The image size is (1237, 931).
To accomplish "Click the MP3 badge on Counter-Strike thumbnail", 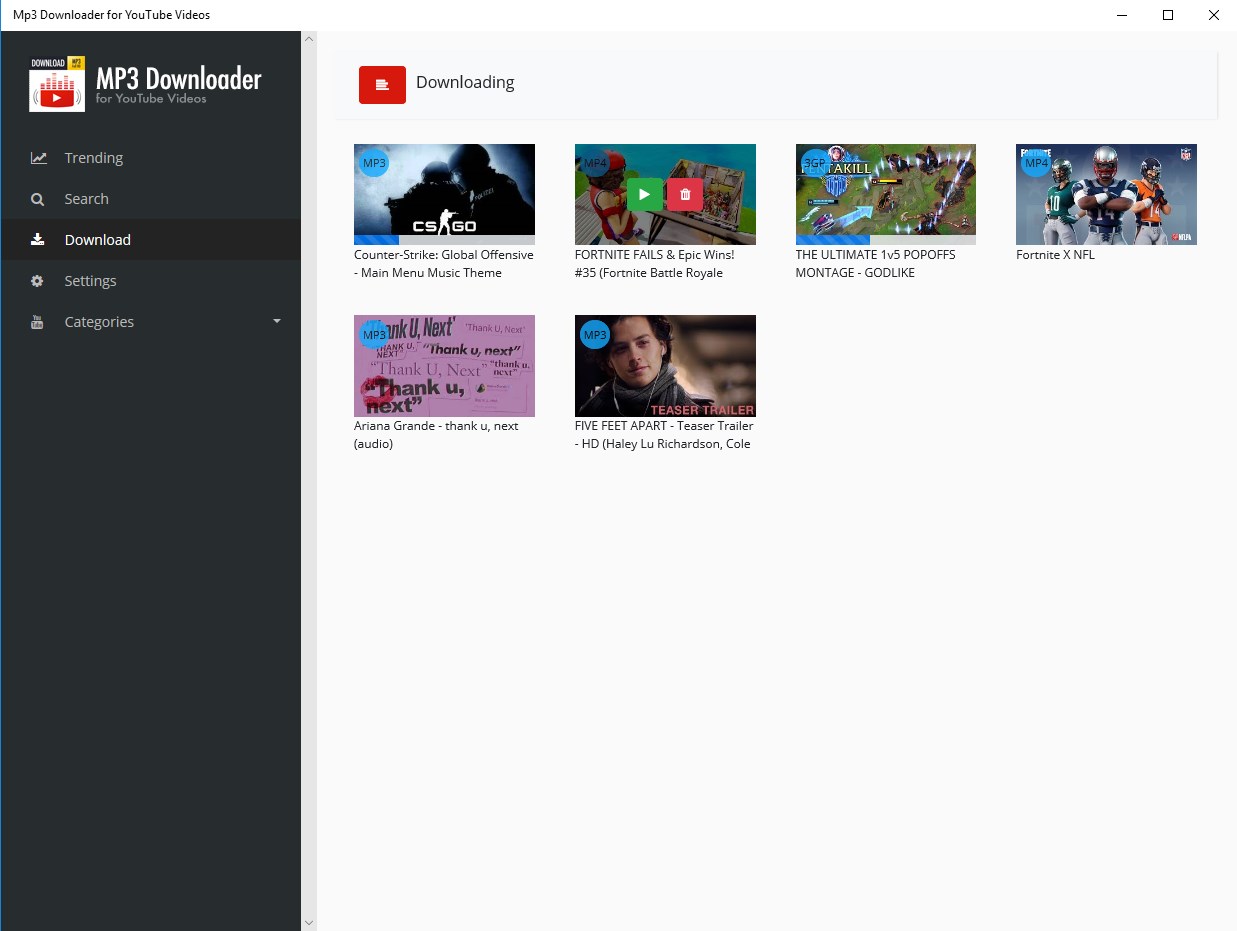I will [374, 163].
